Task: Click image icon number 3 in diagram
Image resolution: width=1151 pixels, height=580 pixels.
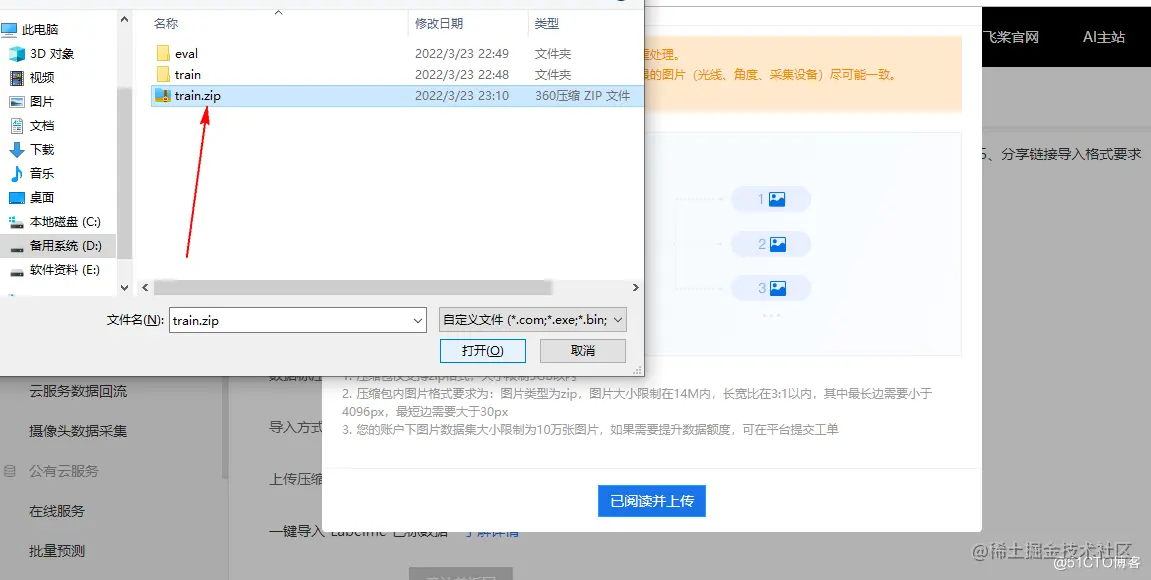Action: (777, 289)
